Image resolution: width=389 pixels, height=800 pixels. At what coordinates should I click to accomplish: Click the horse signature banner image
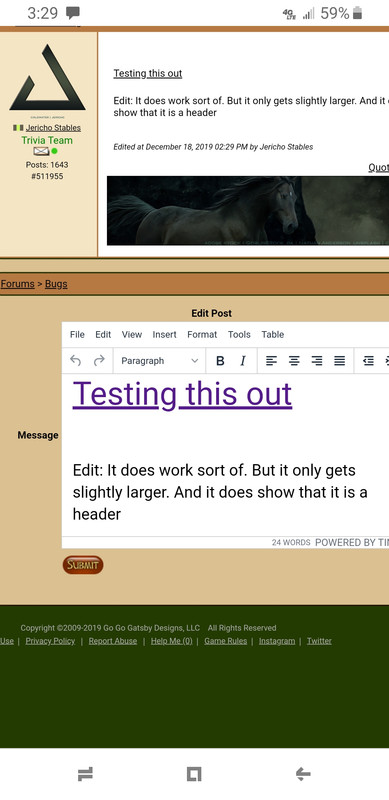pos(248,211)
